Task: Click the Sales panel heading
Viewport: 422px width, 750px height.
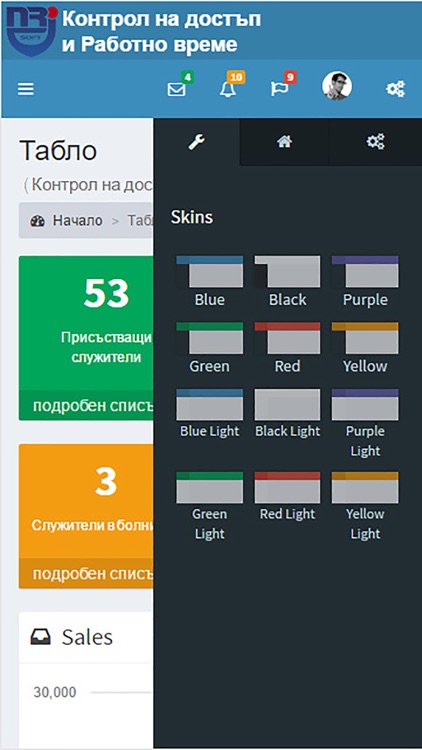Action: pyautogui.click(x=87, y=637)
